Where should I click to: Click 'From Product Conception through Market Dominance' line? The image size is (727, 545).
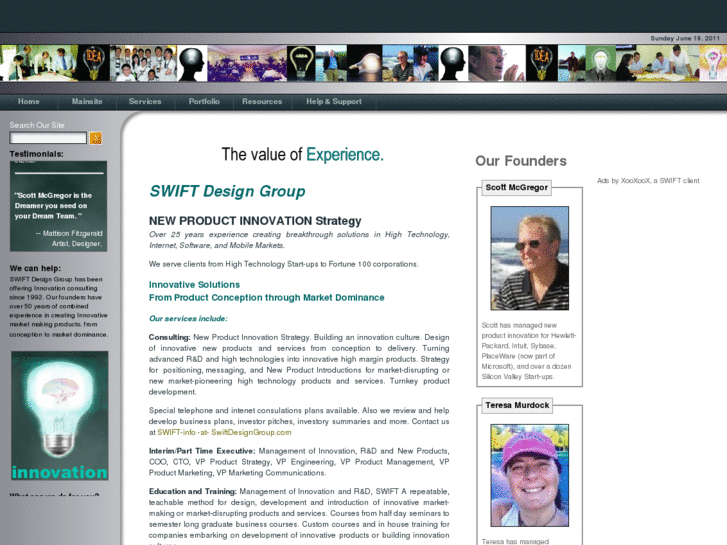point(267,298)
